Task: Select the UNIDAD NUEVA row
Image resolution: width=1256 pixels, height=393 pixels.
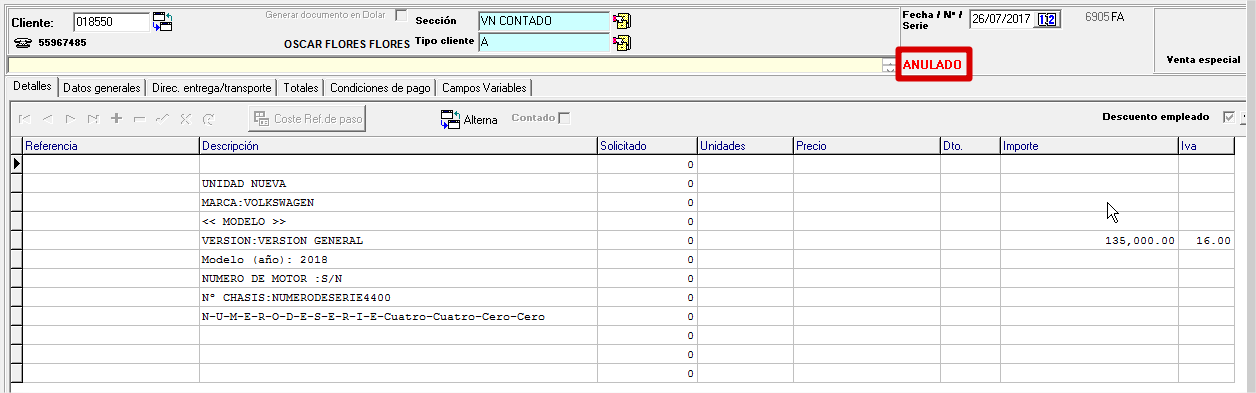Action: pyautogui.click(x=622, y=183)
